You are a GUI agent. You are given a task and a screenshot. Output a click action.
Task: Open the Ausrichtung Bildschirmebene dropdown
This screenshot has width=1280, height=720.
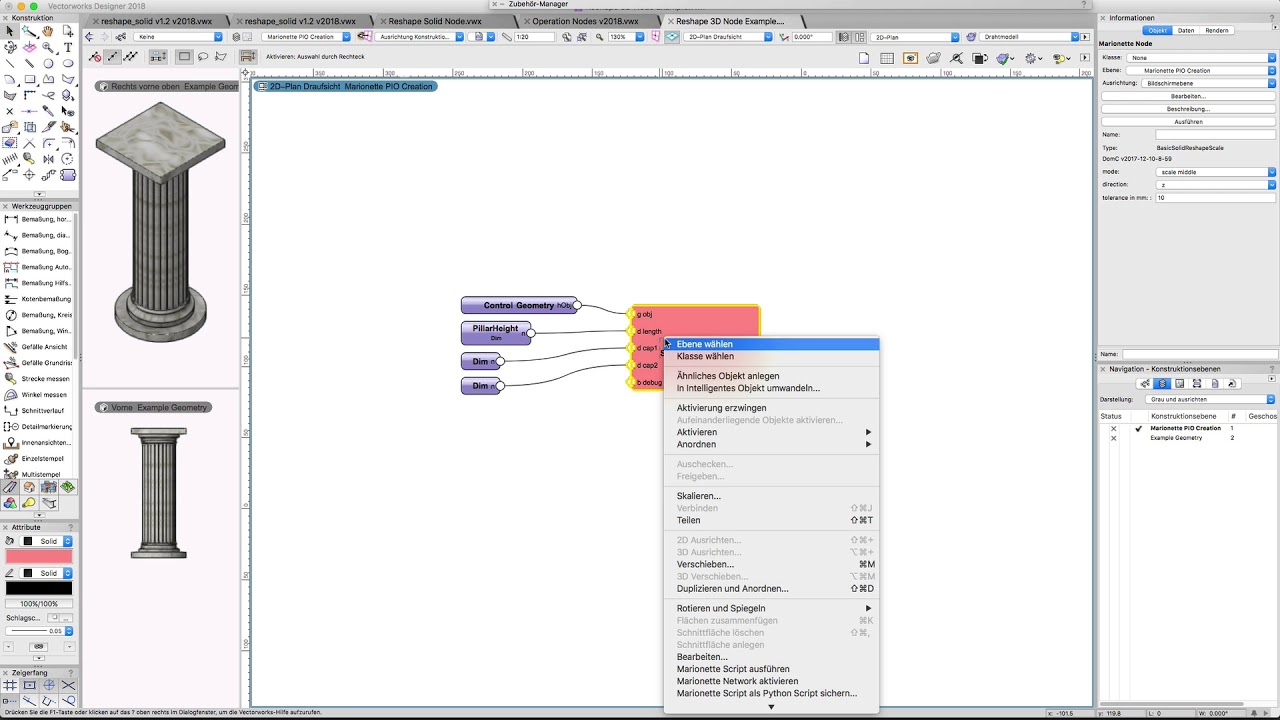[x=1208, y=83]
